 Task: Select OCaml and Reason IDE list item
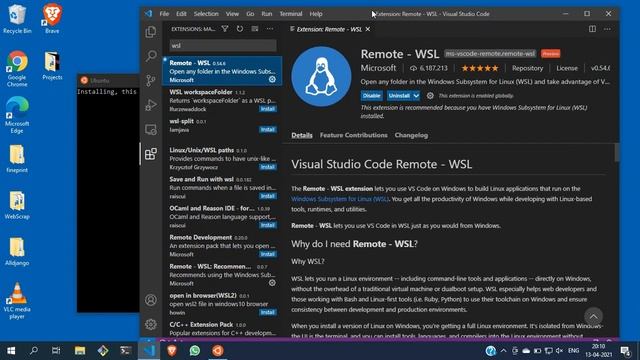pyautogui.click(x=222, y=216)
